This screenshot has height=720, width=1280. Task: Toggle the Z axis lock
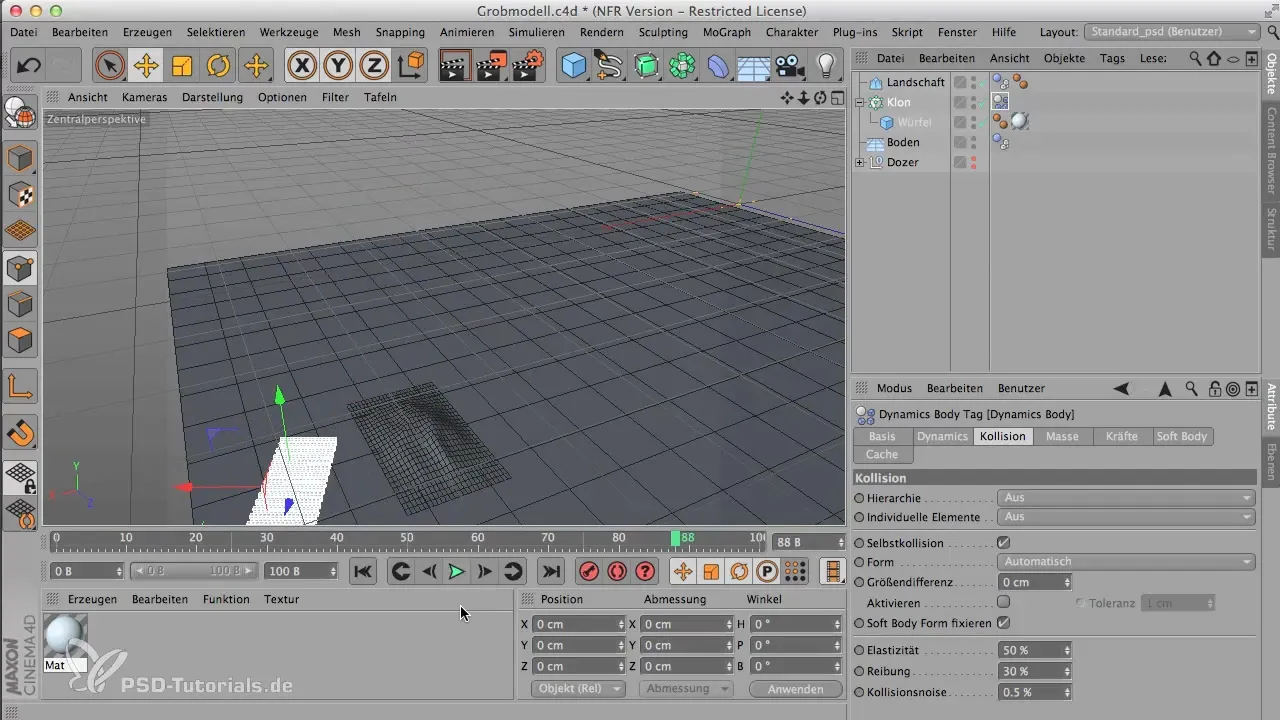(373, 67)
